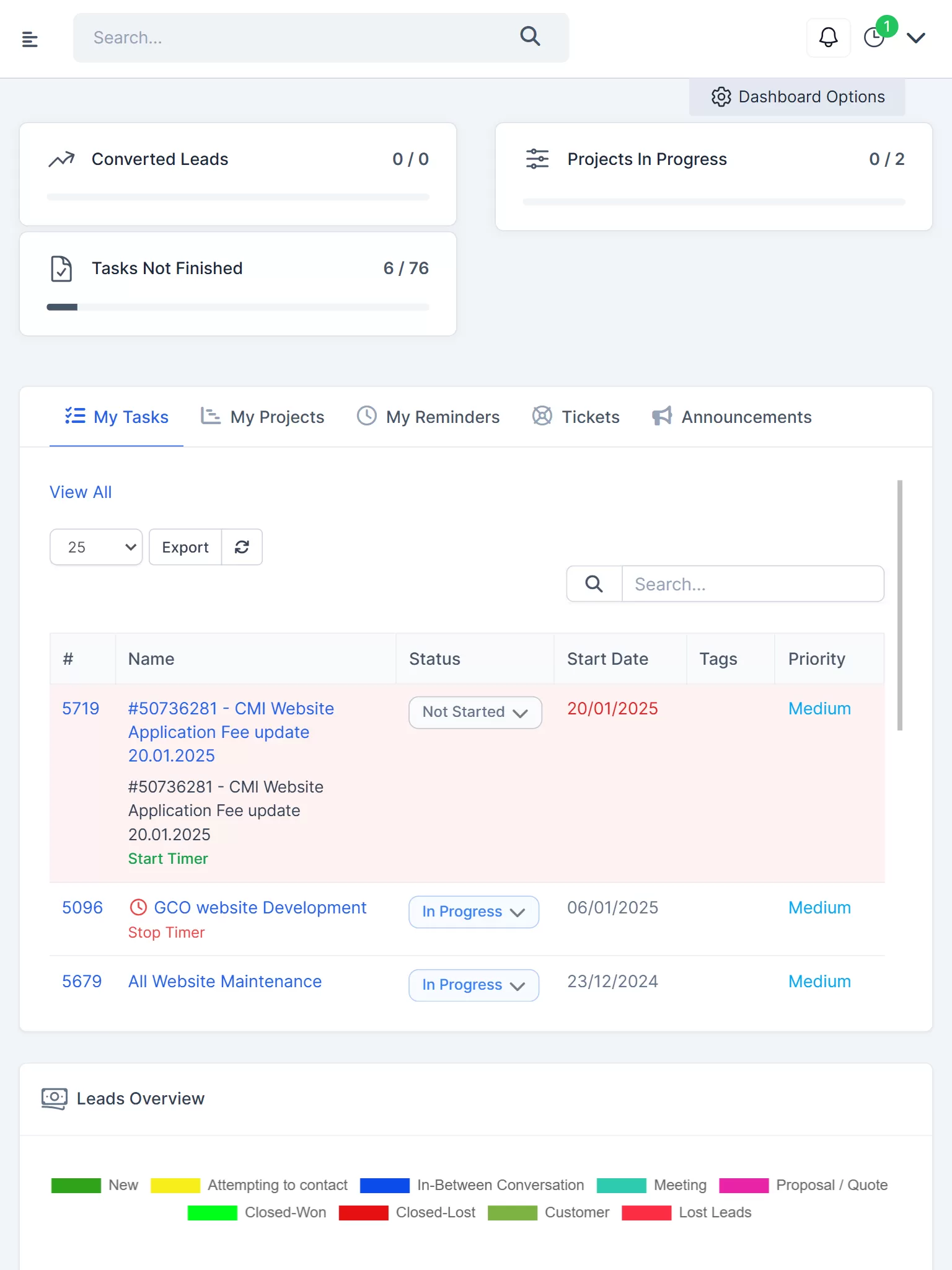Expand the profile chevron in top bar
Screen dimensions: 952x1270
tap(916, 38)
